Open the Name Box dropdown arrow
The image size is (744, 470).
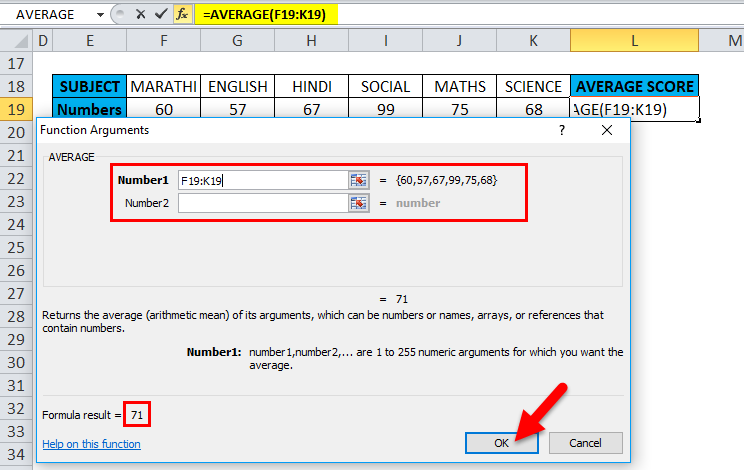pos(100,15)
